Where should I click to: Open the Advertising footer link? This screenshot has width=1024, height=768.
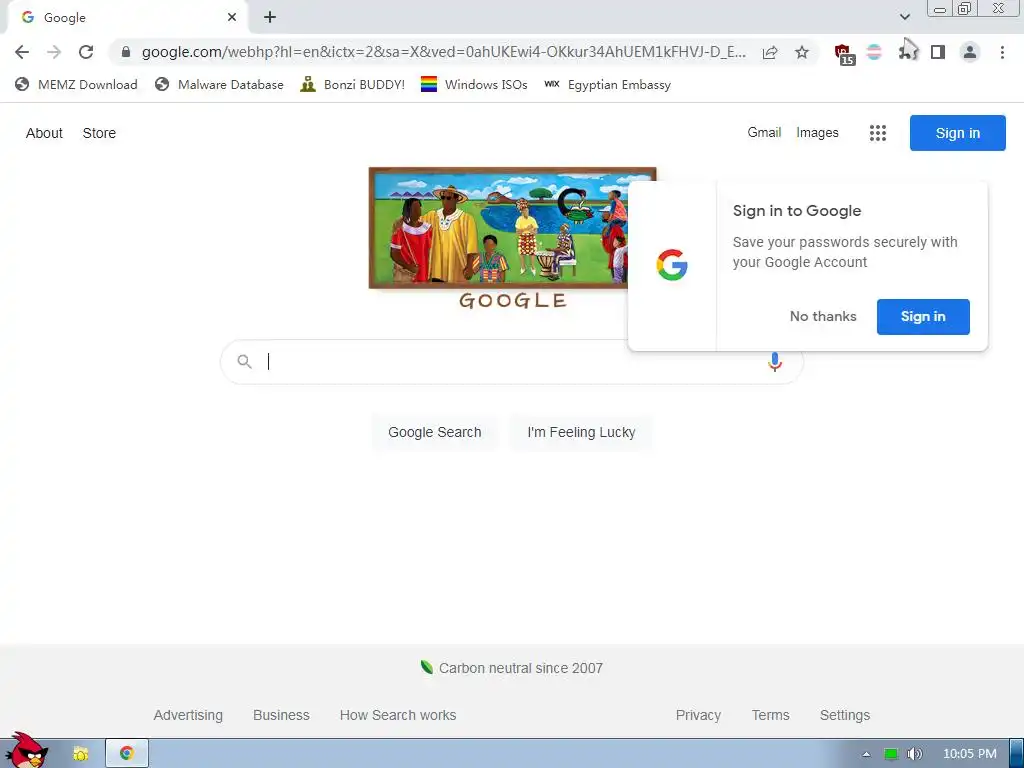188,715
